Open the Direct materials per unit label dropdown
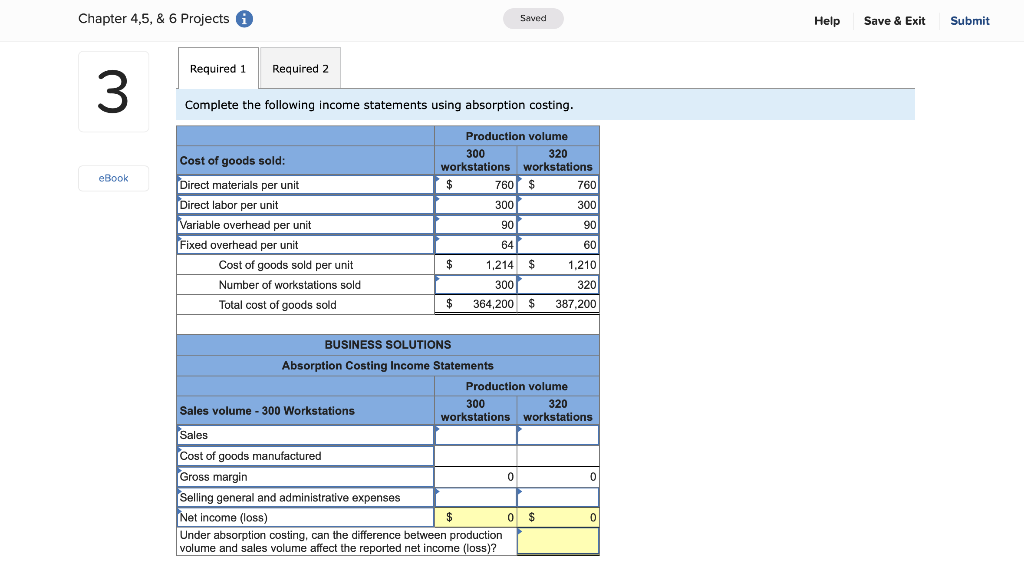Image resolution: width=1024 pixels, height=564 pixels. coord(305,185)
